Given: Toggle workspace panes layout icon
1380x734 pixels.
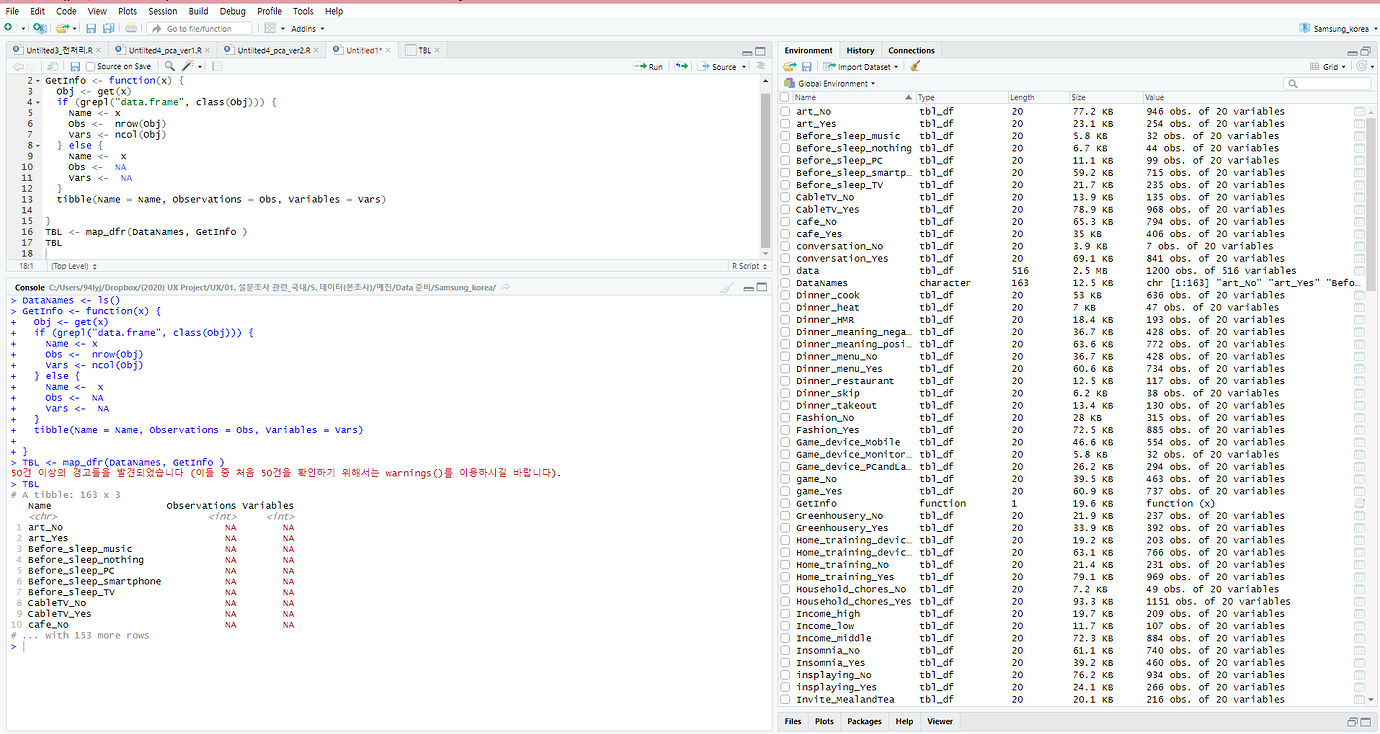Looking at the screenshot, I should click(270, 29).
